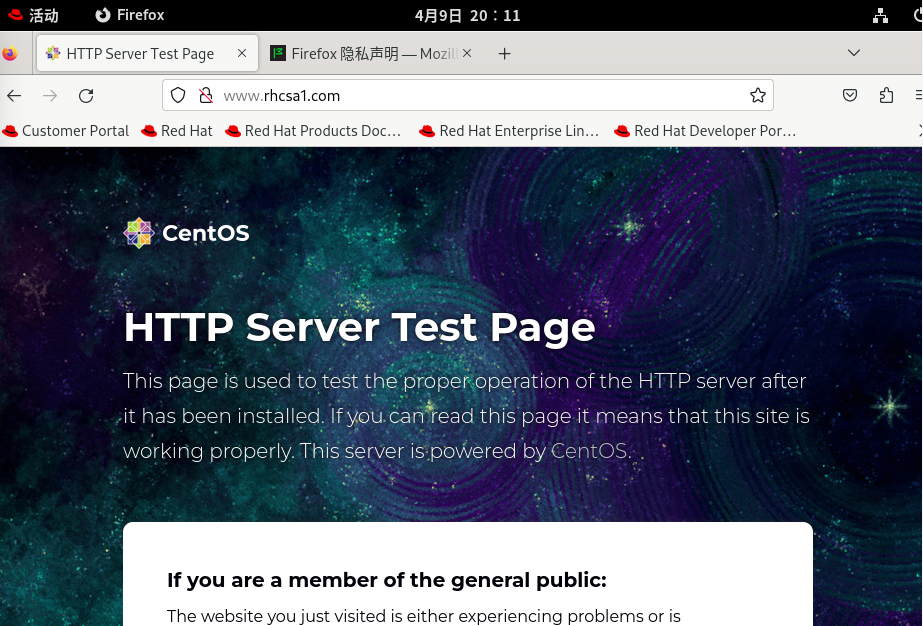
Task: Open the system power menu icon
Action: pos(917,15)
